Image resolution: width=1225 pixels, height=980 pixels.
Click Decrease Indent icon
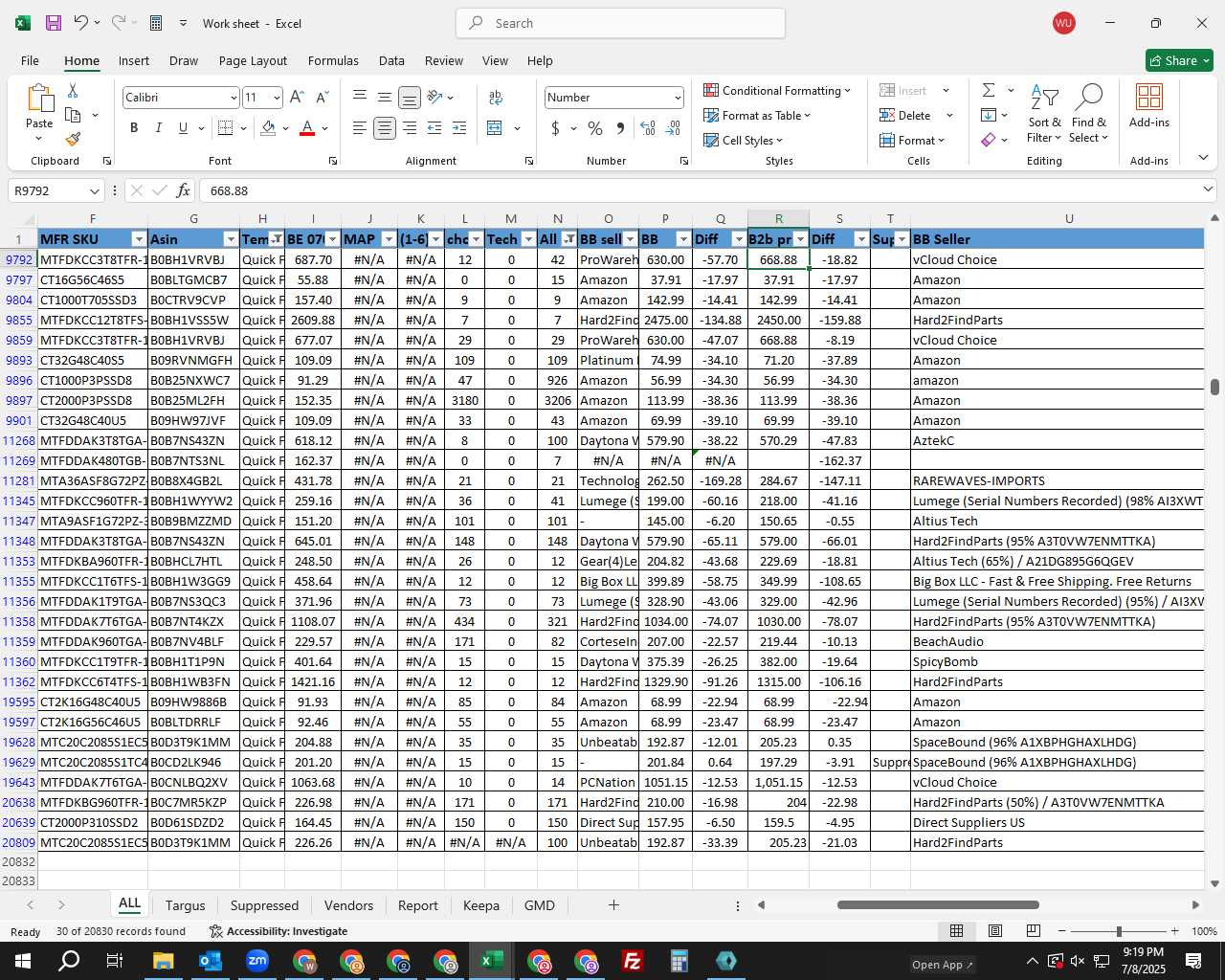point(434,127)
